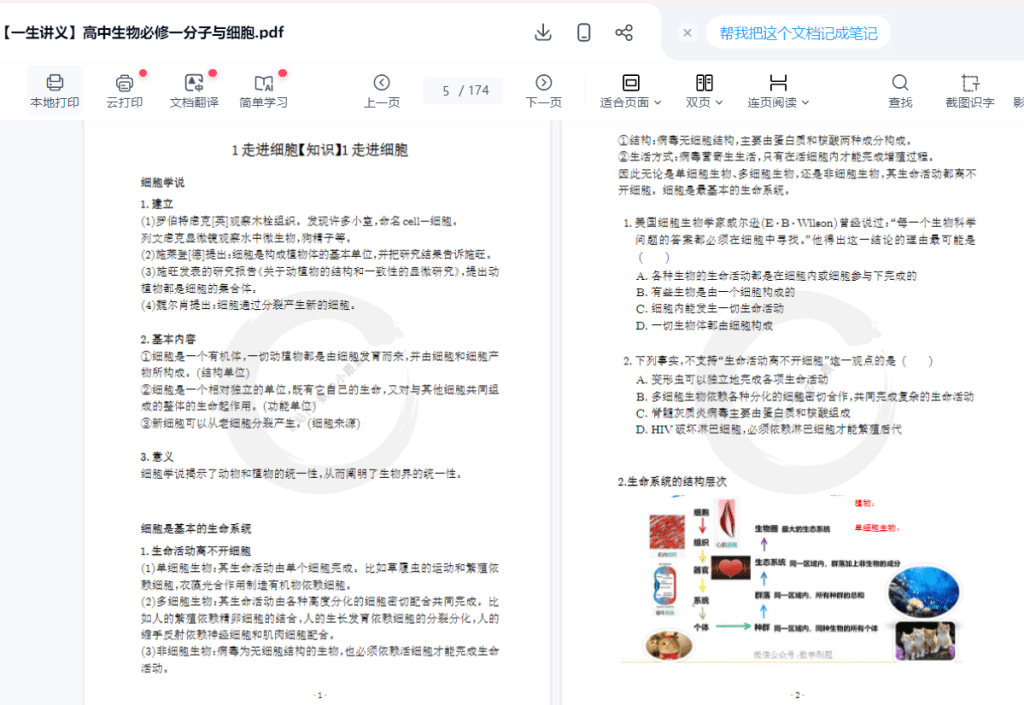
Task: Select the 本地打印 local print tool
Action: pos(55,91)
